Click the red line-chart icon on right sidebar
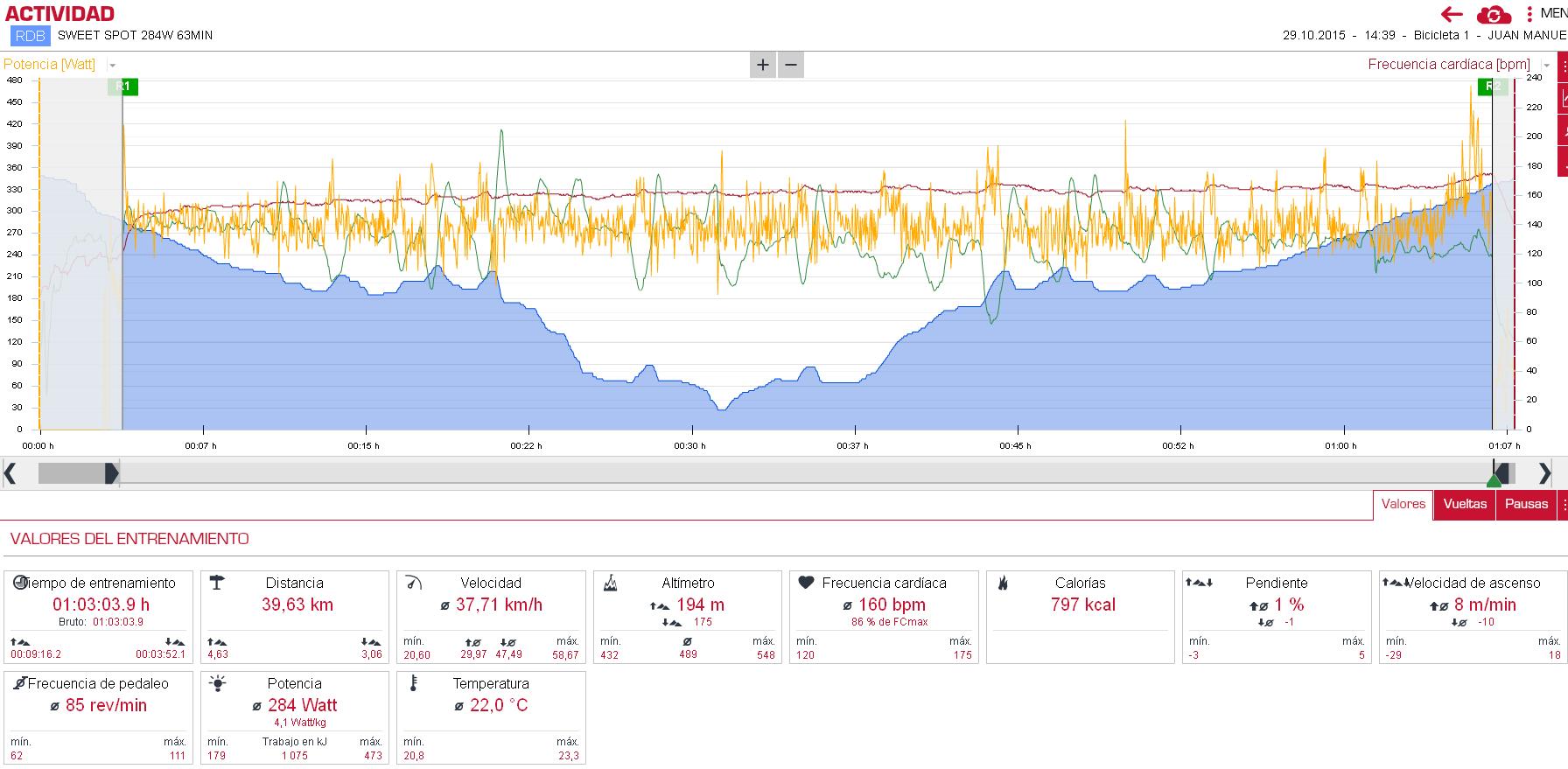 pos(1563,101)
